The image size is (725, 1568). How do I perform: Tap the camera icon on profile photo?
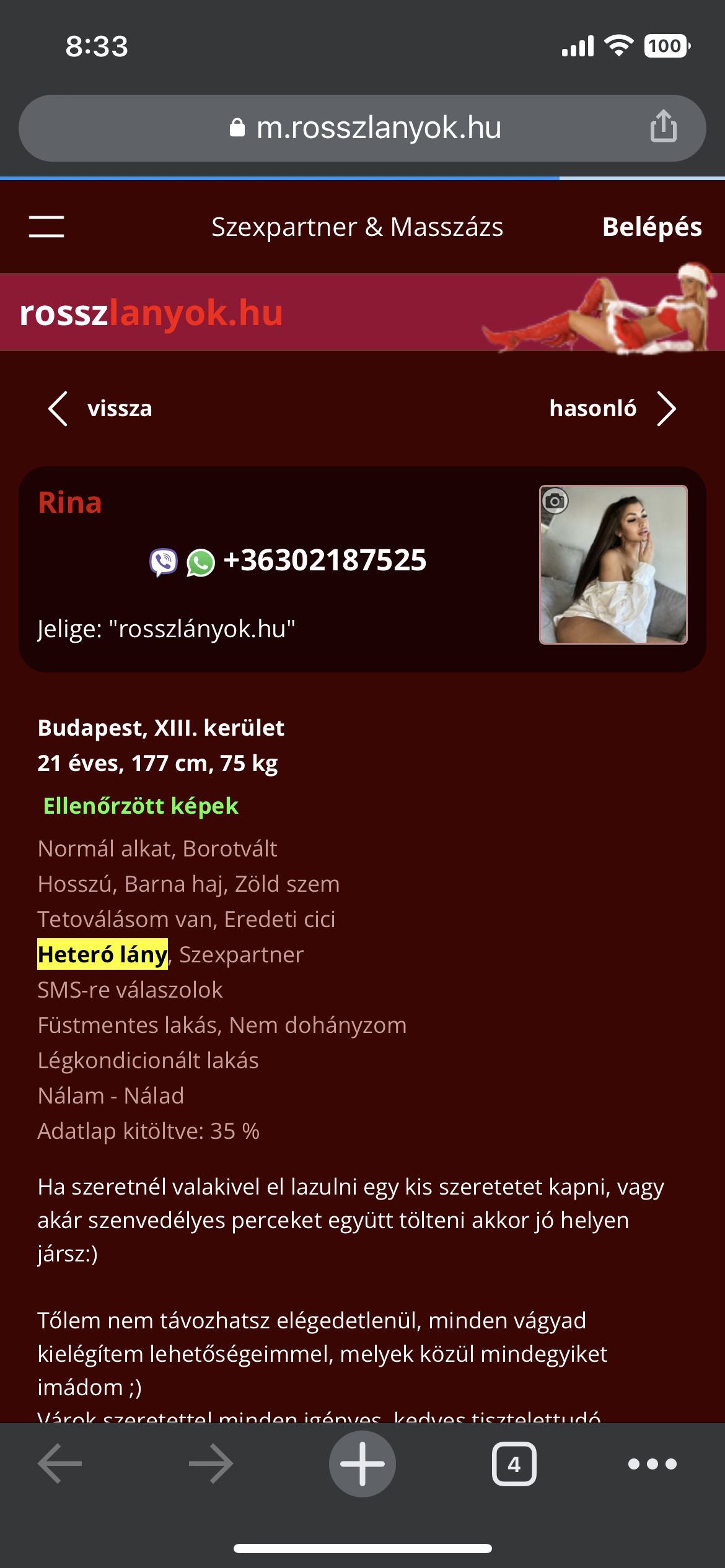(x=555, y=500)
